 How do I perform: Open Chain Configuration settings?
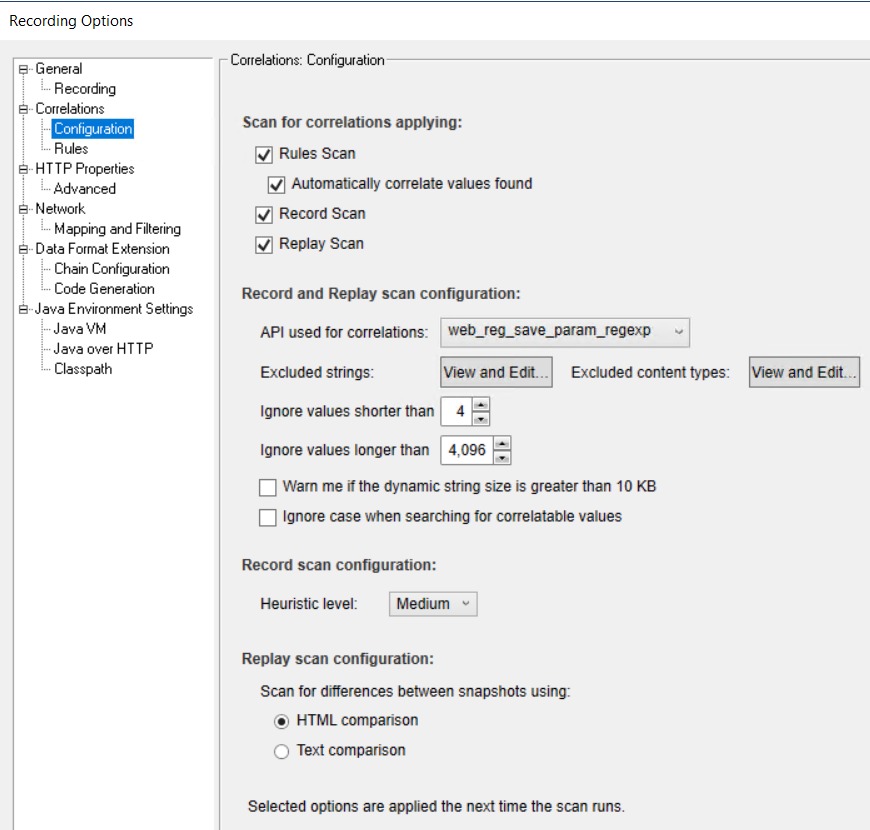111,269
